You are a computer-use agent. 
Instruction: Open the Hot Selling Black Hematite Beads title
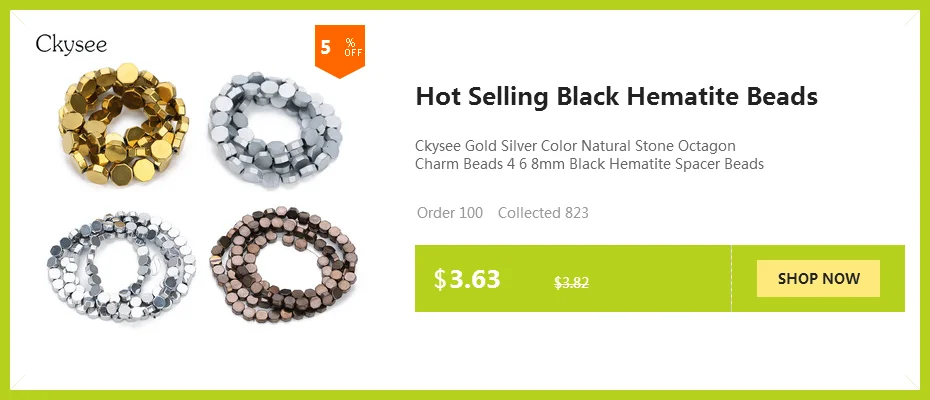coord(616,97)
